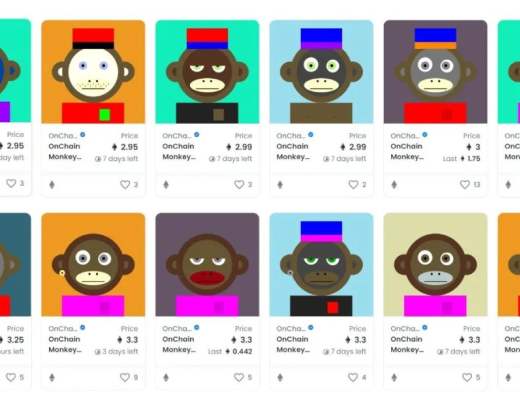Click heart icon on red-and-blue-hat monkey card
520x400 pixels.
click(239, 184)
